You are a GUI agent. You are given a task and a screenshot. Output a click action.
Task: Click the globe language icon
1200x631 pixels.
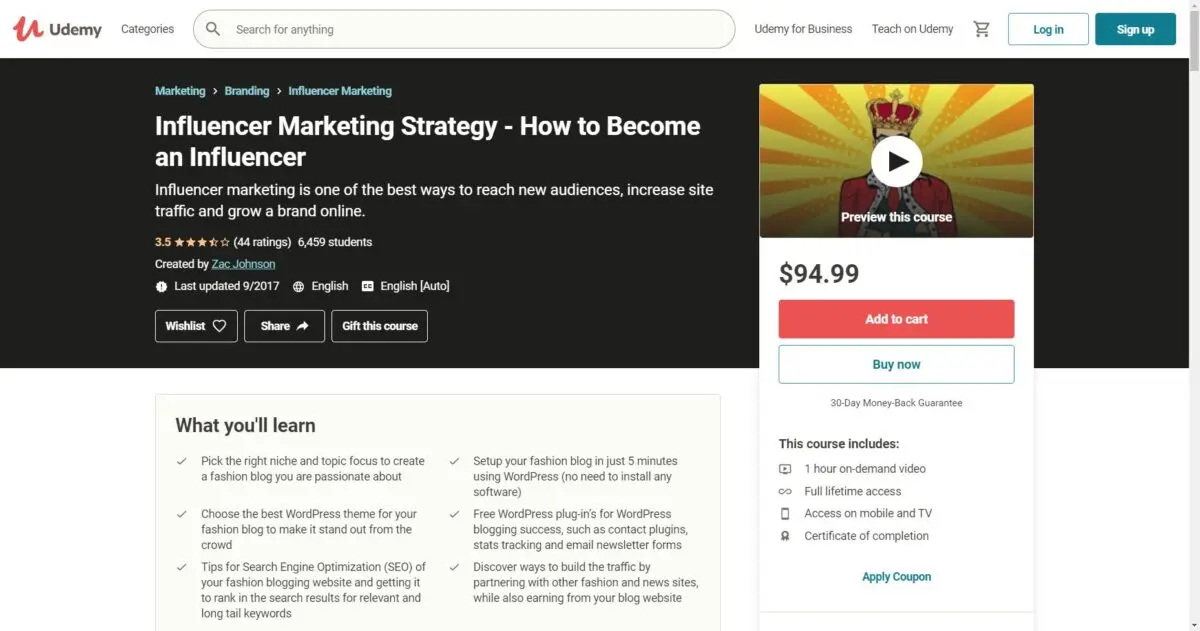coord(298,286)
